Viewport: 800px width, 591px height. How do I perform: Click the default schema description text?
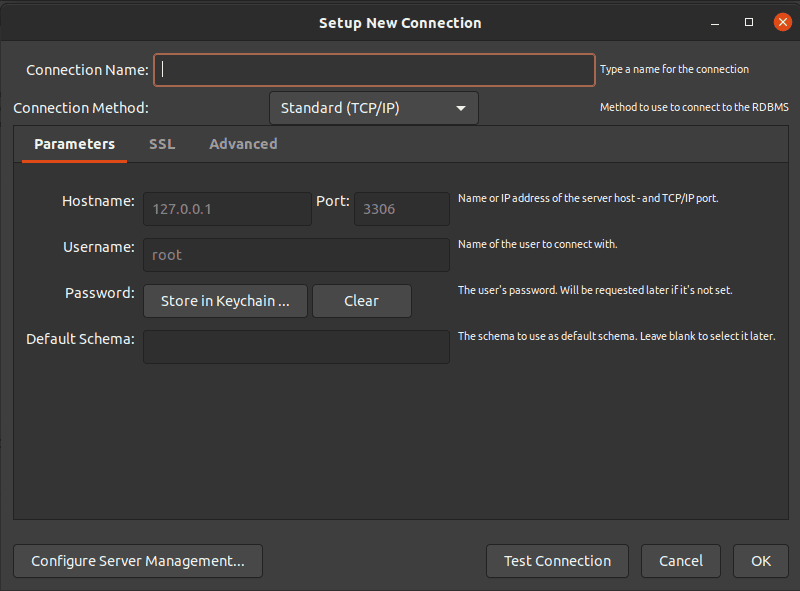click(x=616, y=336)
